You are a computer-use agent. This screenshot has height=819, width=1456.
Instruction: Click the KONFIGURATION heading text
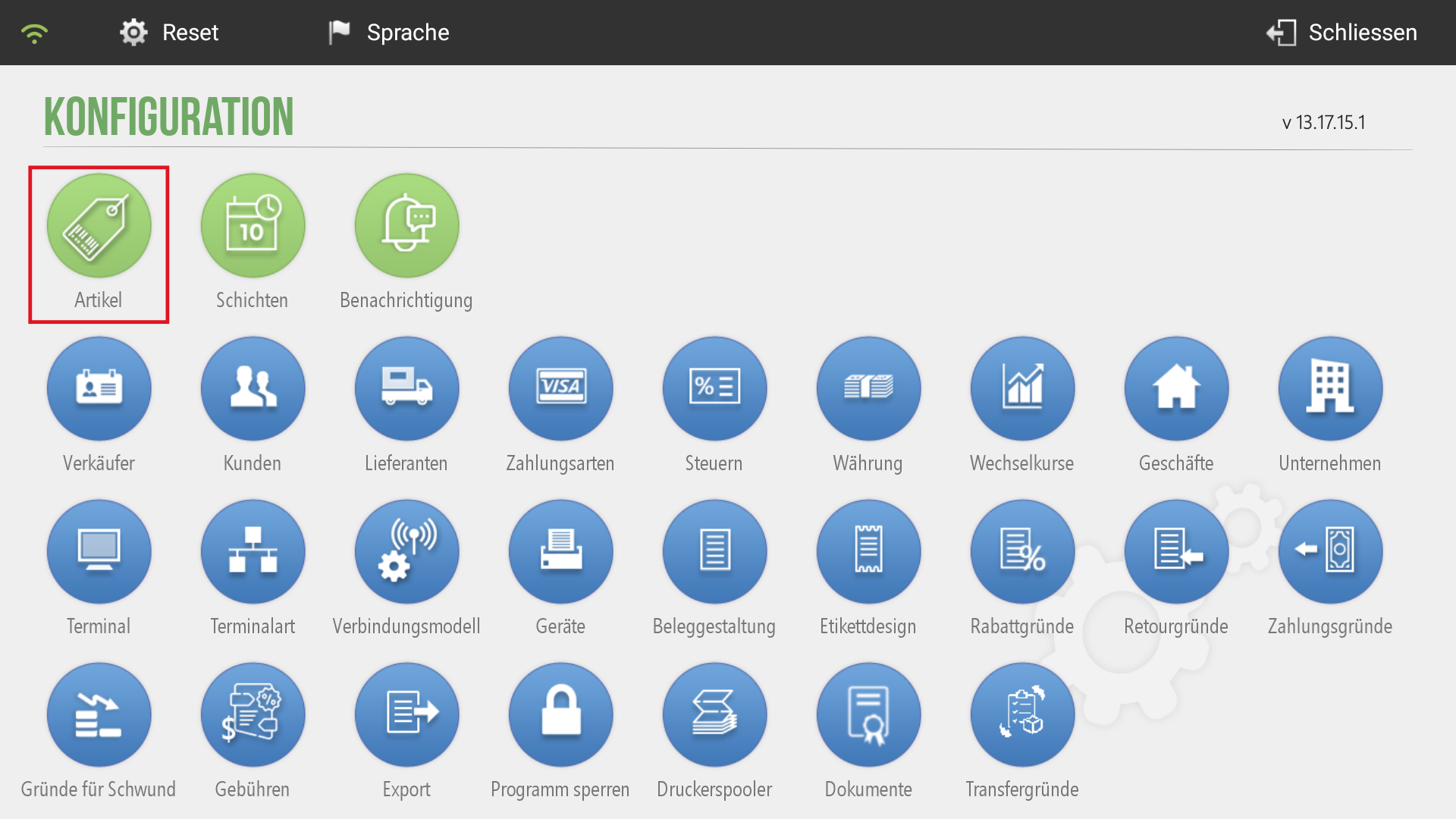pos(168,117)
